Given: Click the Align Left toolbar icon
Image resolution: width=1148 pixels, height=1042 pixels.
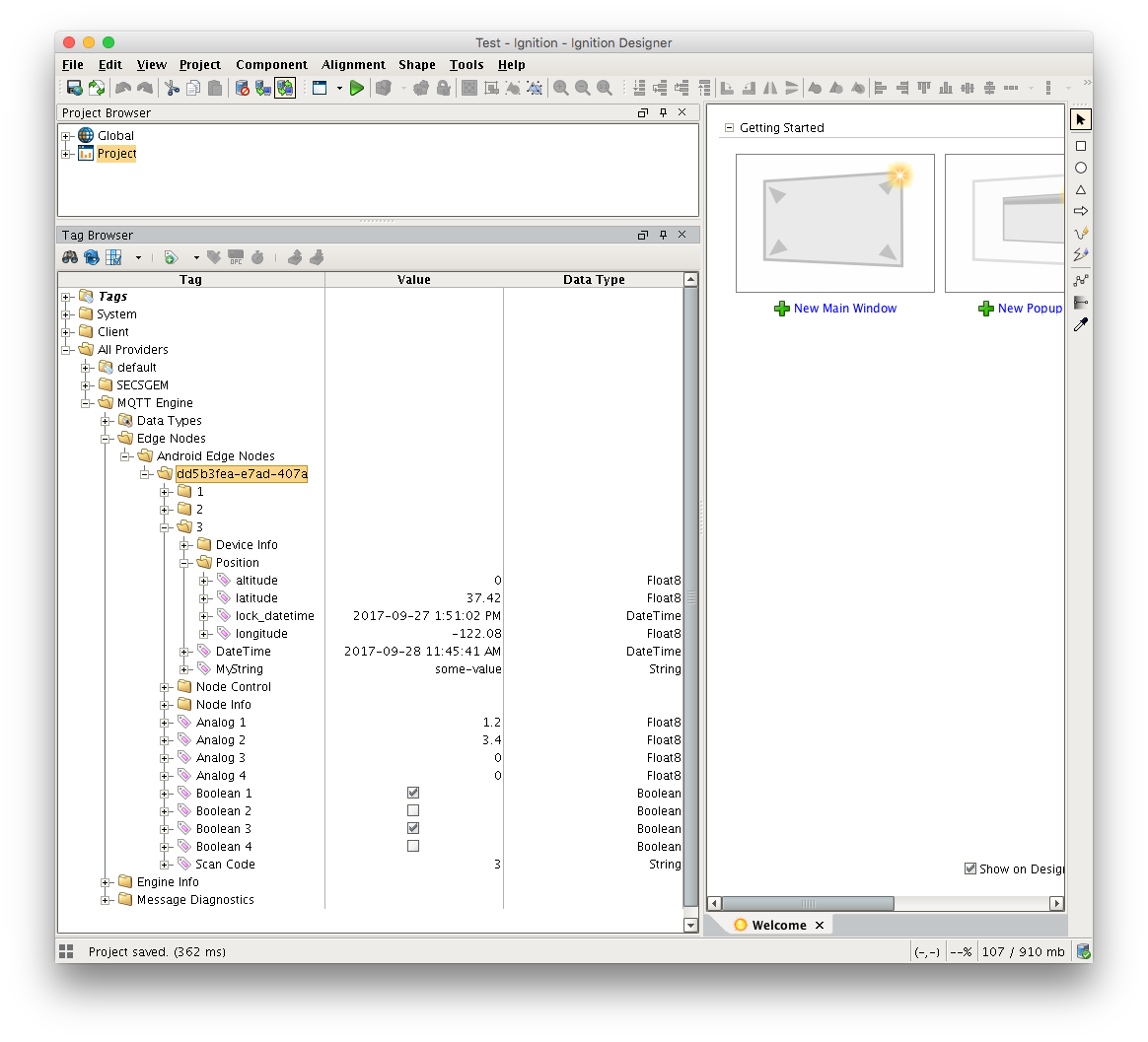Looking at the screenshot, I should [x=881, y=88].
